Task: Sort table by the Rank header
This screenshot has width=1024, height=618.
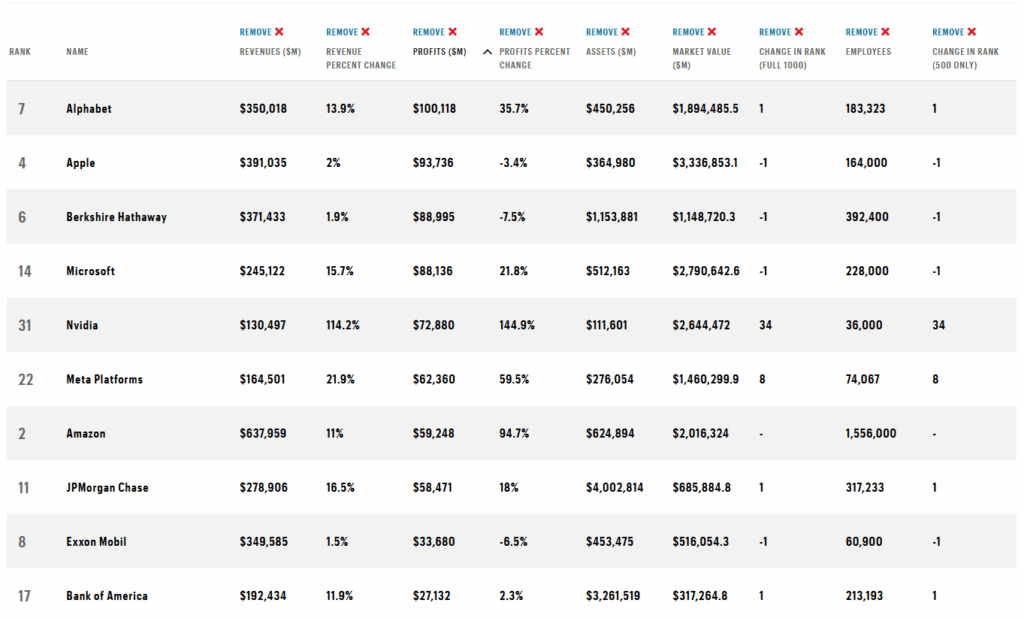Action: click(x=20, y=52)
